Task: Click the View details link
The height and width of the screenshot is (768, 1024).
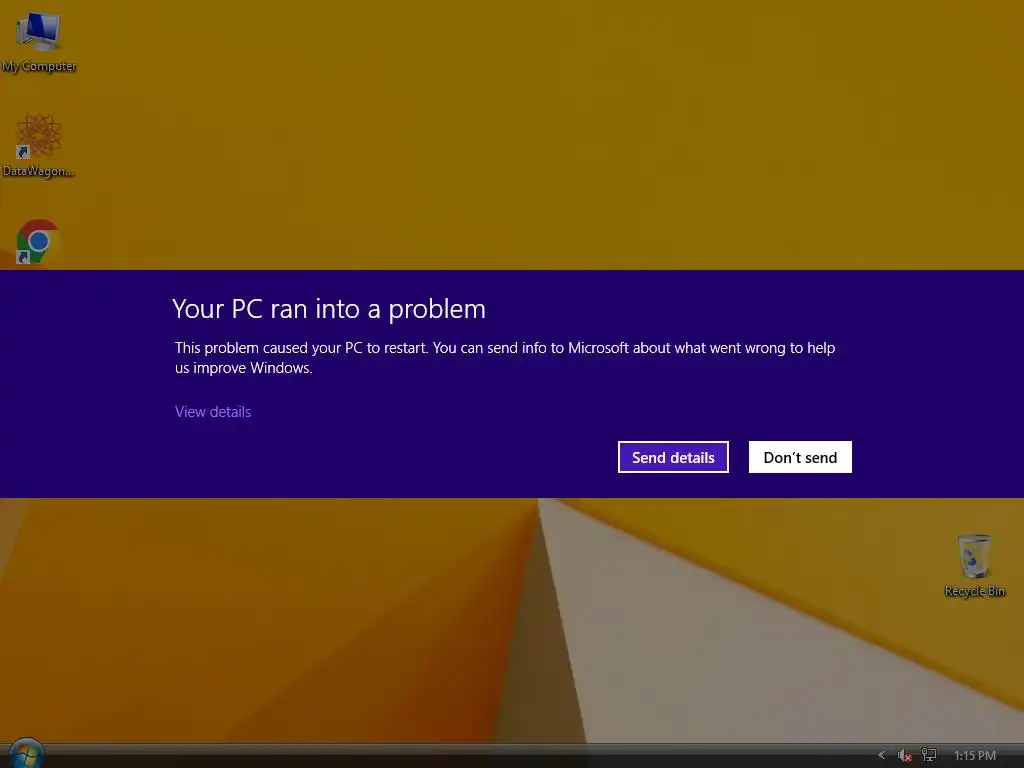Action: tap(213, 411)
